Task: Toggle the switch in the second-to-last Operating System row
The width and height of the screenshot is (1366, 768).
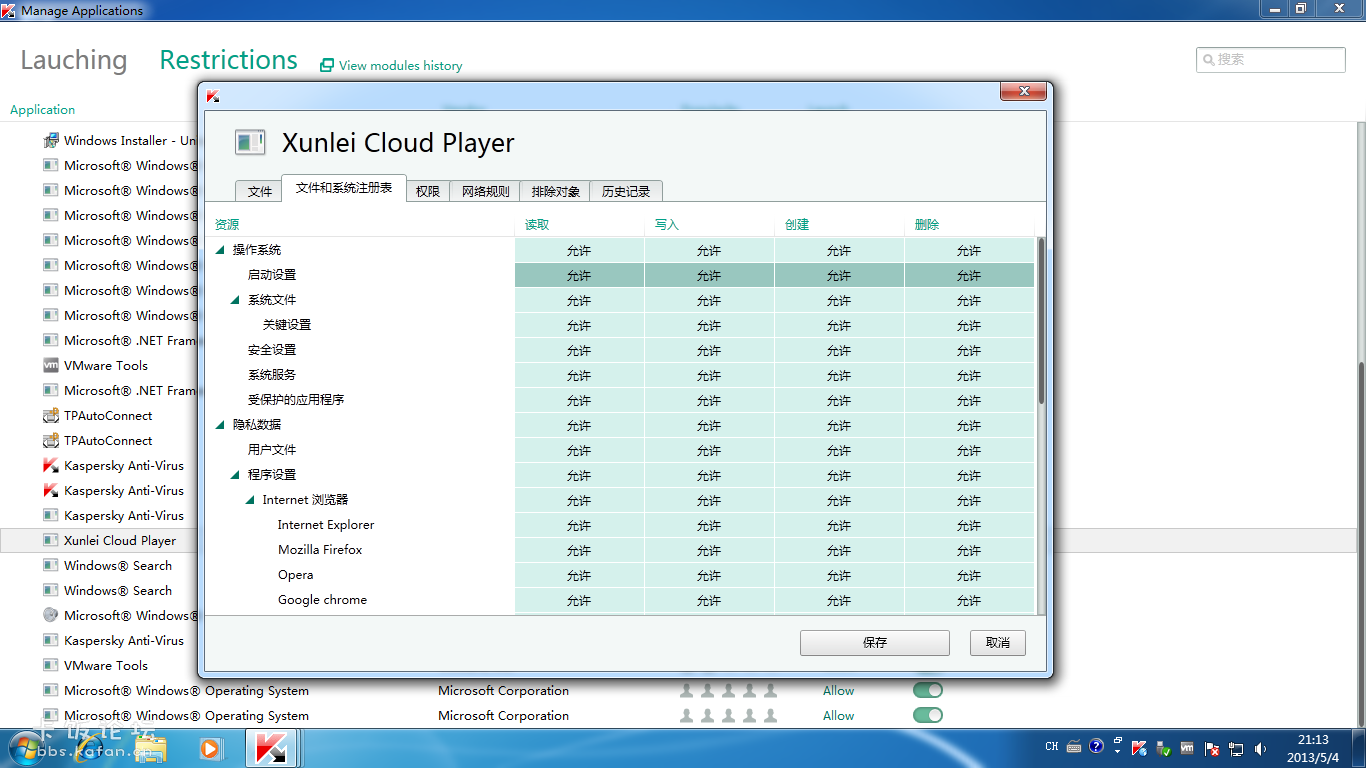Action: pos(928,690)
